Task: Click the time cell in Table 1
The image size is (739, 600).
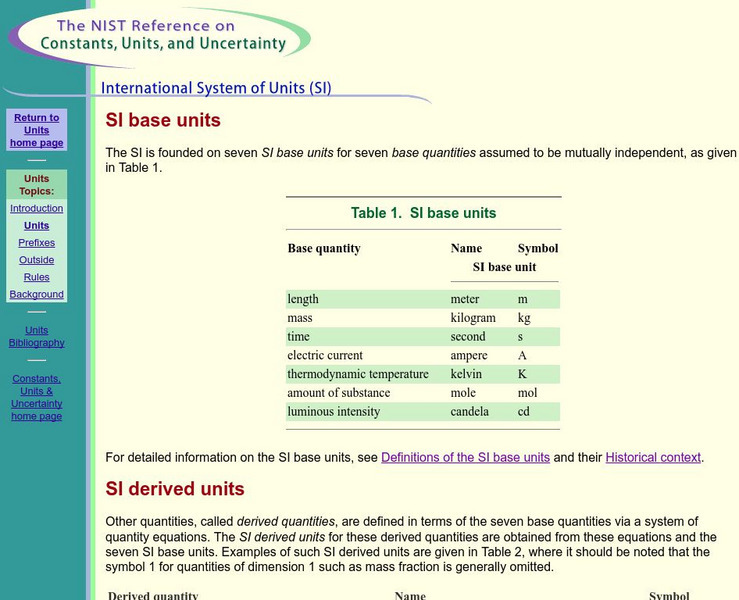Action: pyautogui.click(x=298, y=337)
